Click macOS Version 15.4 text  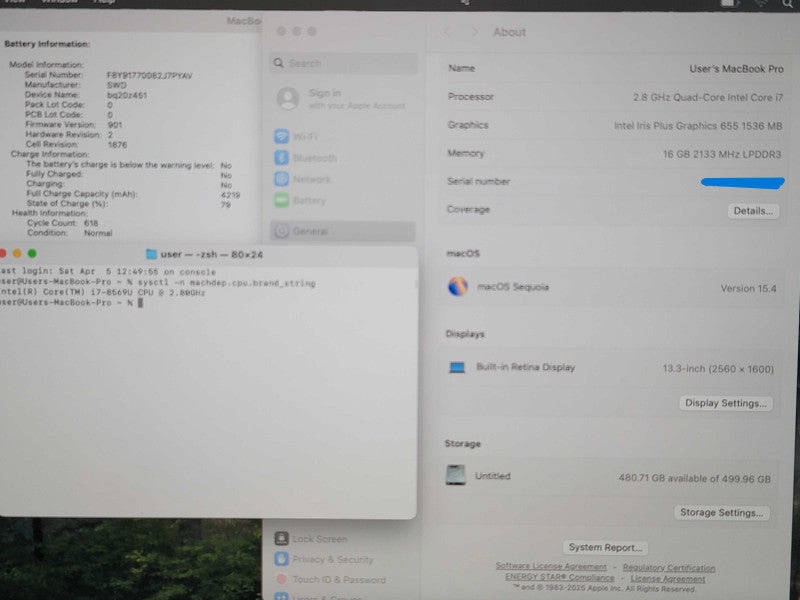748,289
